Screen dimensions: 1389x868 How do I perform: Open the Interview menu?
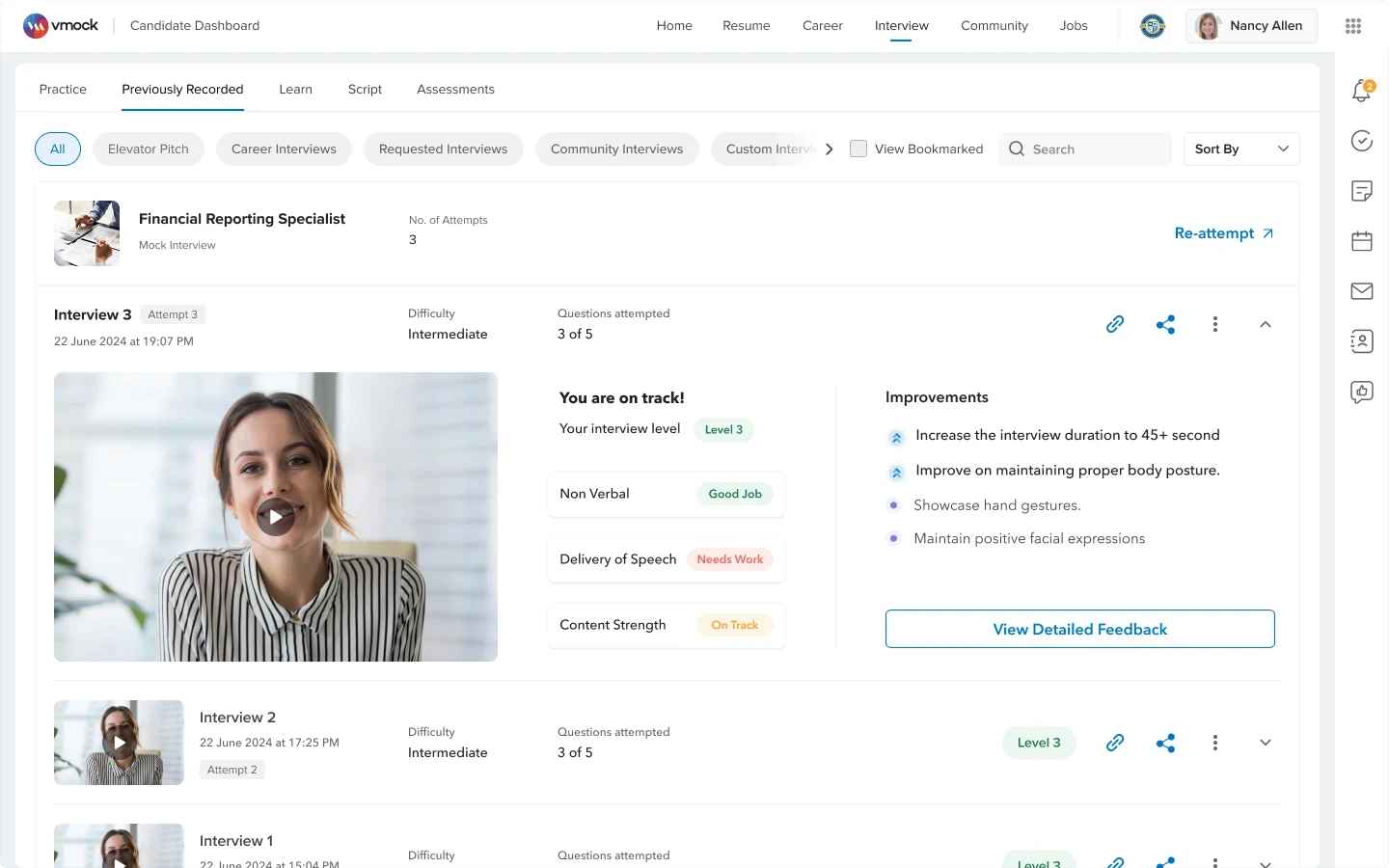click(902, 26)
